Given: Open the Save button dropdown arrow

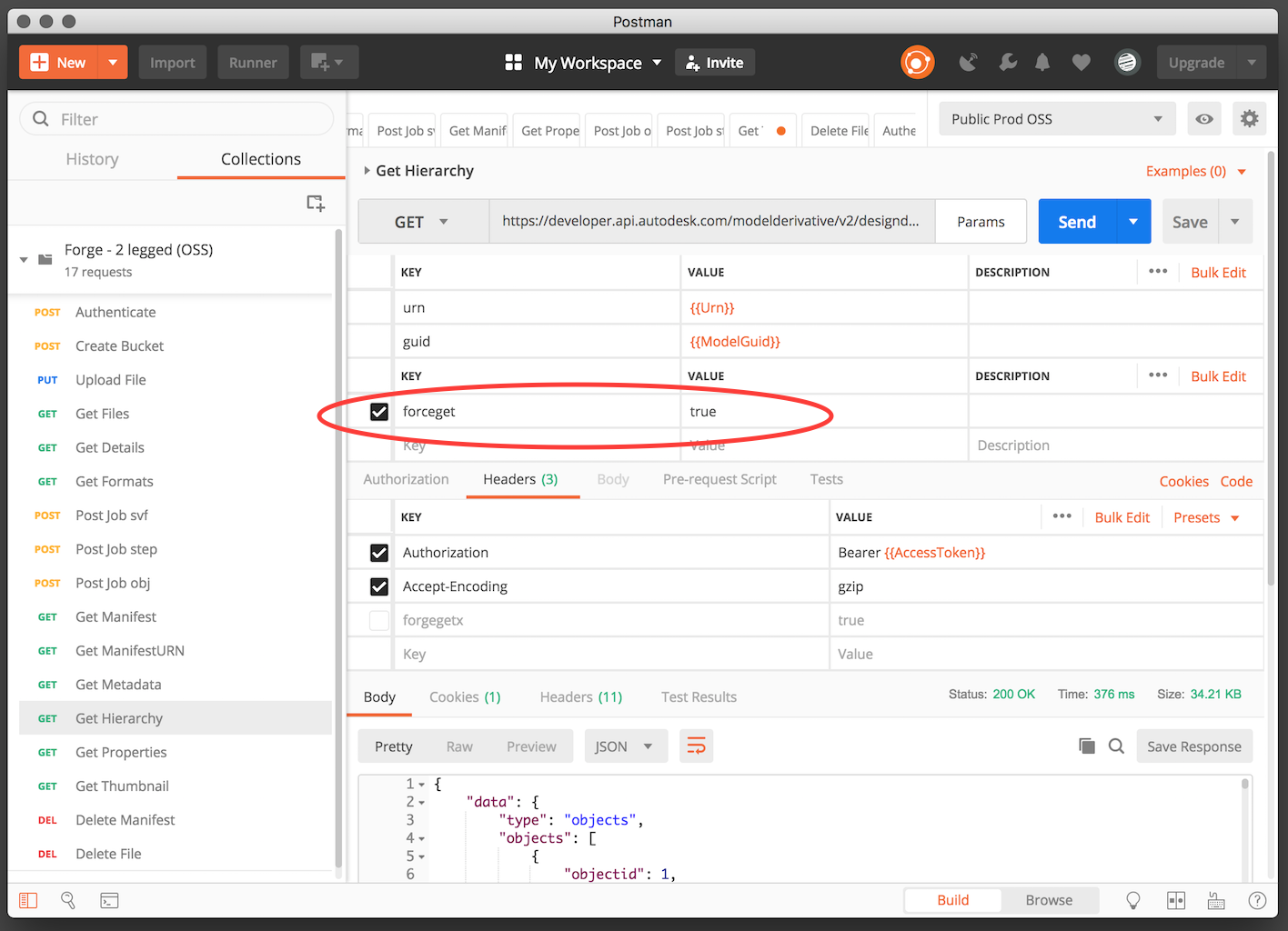Looking at the screenshot, I should [x=1235, y=222].
